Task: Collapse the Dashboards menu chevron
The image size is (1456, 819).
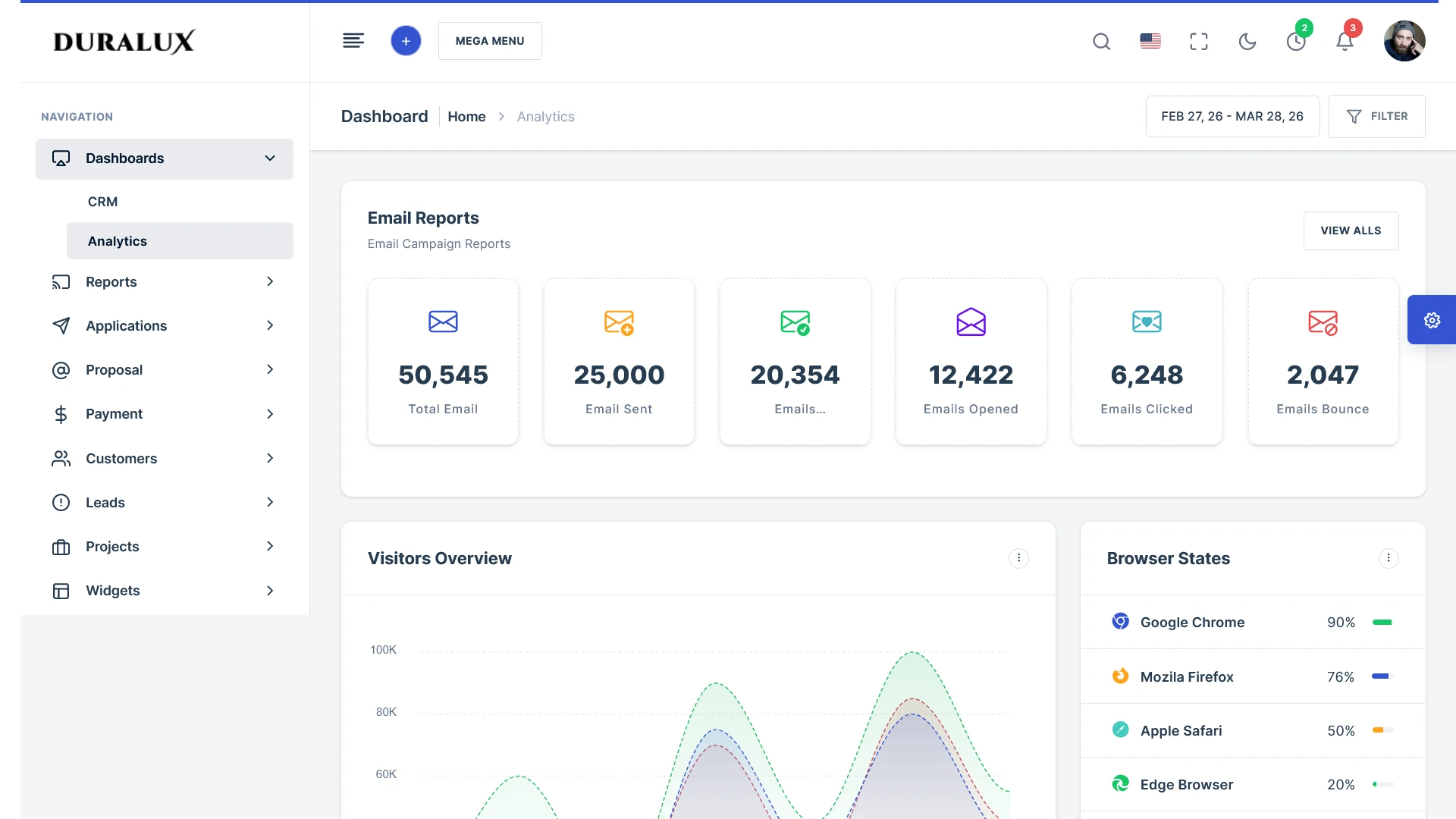Action: point(270,158)
